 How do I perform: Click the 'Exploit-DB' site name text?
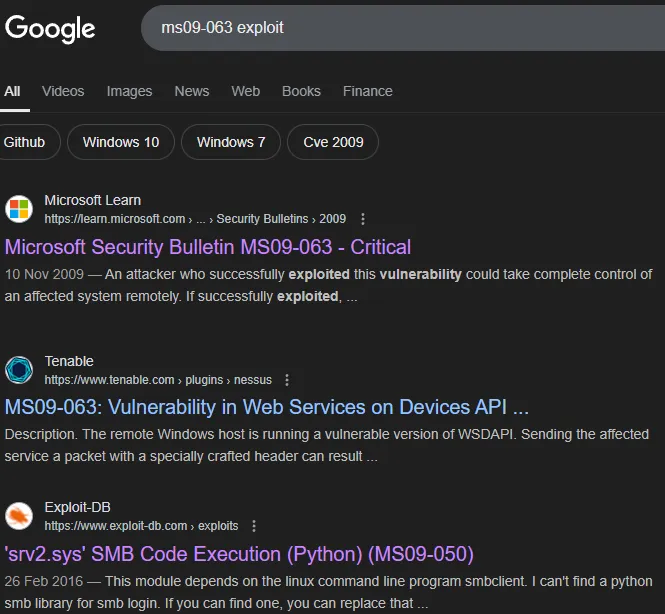click(x=78, y=507)
